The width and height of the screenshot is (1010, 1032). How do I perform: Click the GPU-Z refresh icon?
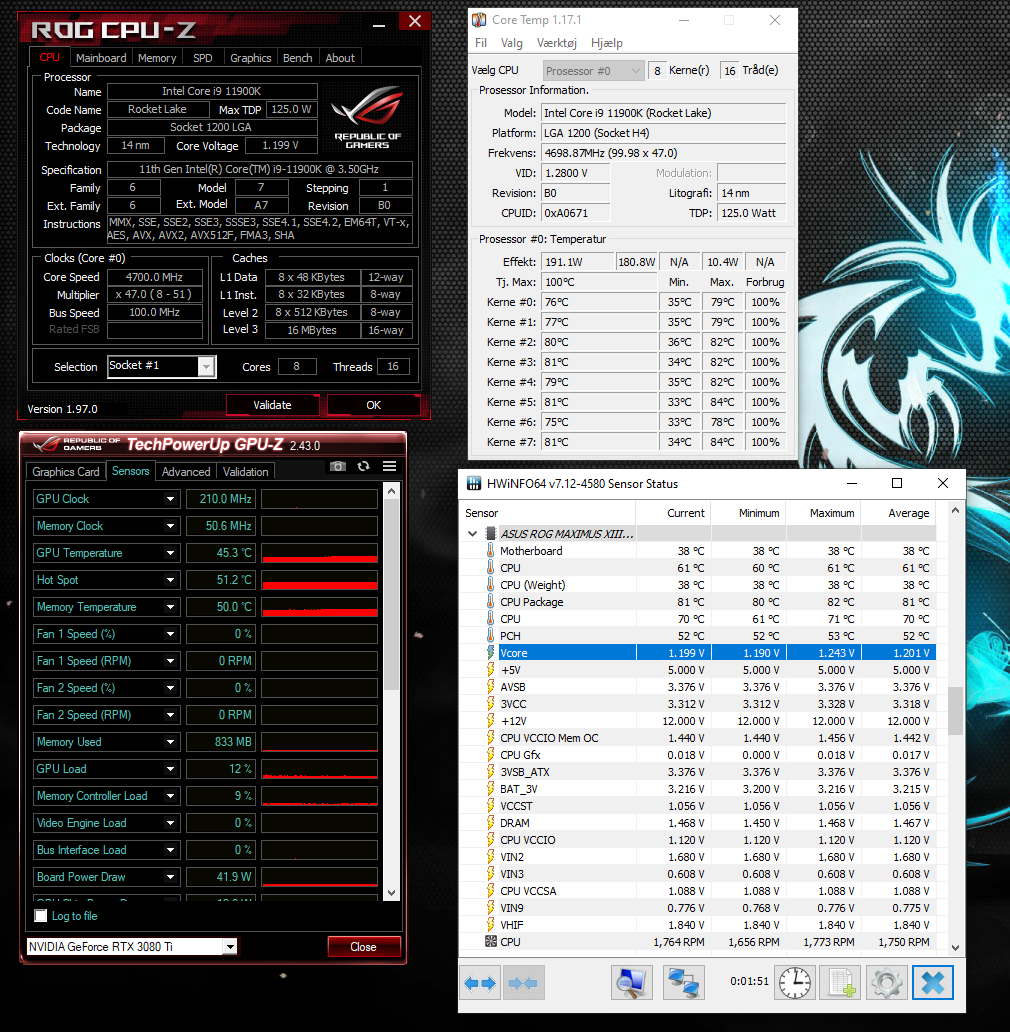(x=363, y=467)
